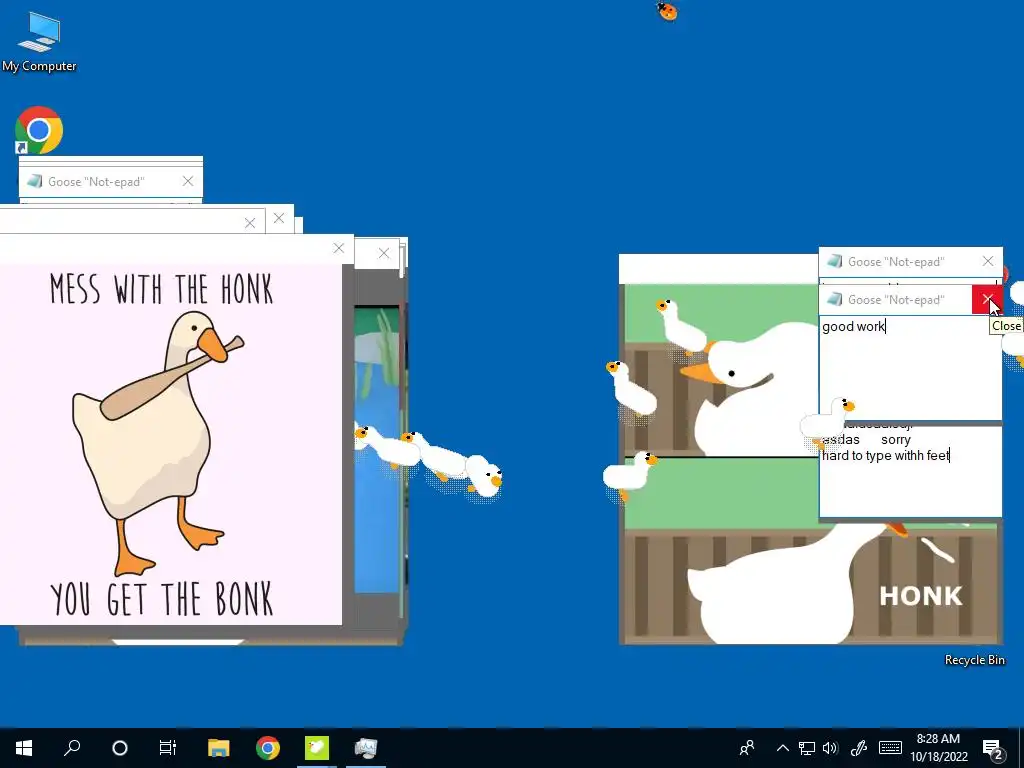Click the 'good work' text area
The height and width of the screenshot is (768, 1024).
910,369
